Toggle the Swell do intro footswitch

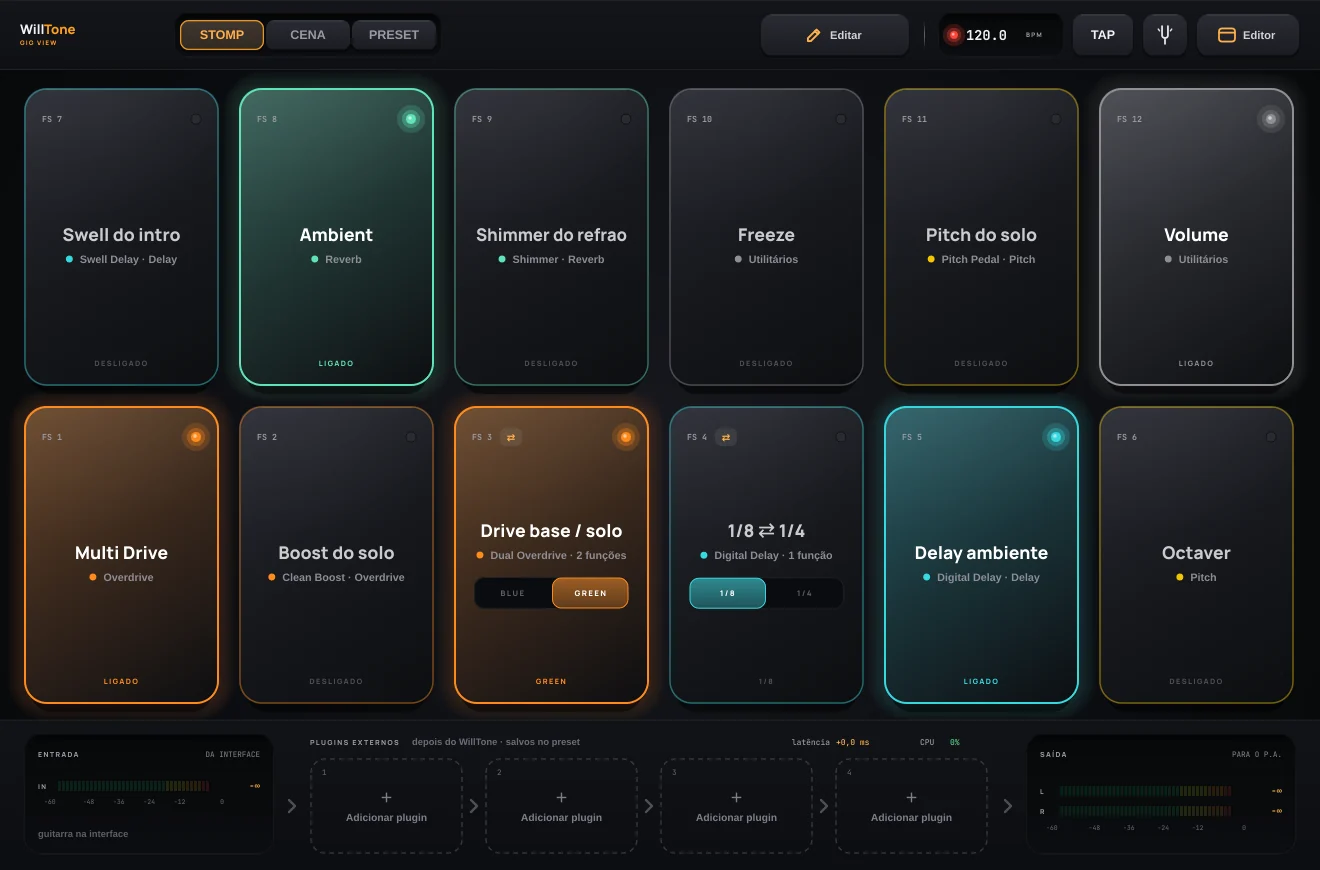click(121, 237)
